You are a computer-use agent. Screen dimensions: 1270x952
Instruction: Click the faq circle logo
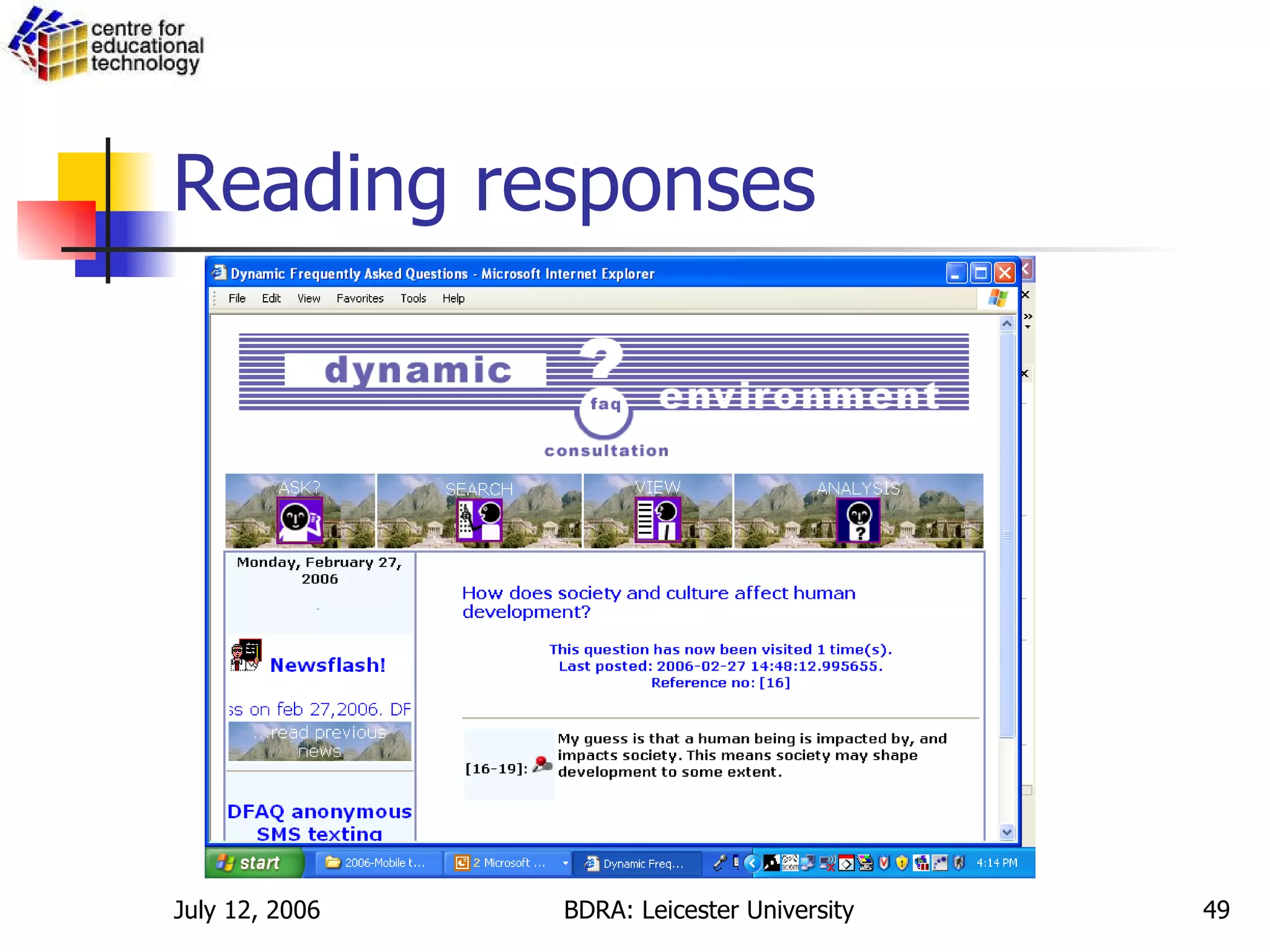[x=604, y=412]
